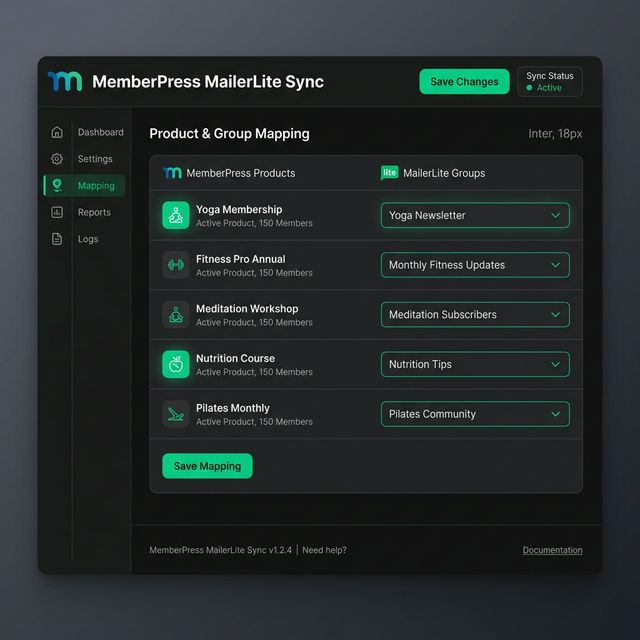640x640 pixels.
Task: Click the MailerLite Groups column header
Action: [x=444, y=173]
